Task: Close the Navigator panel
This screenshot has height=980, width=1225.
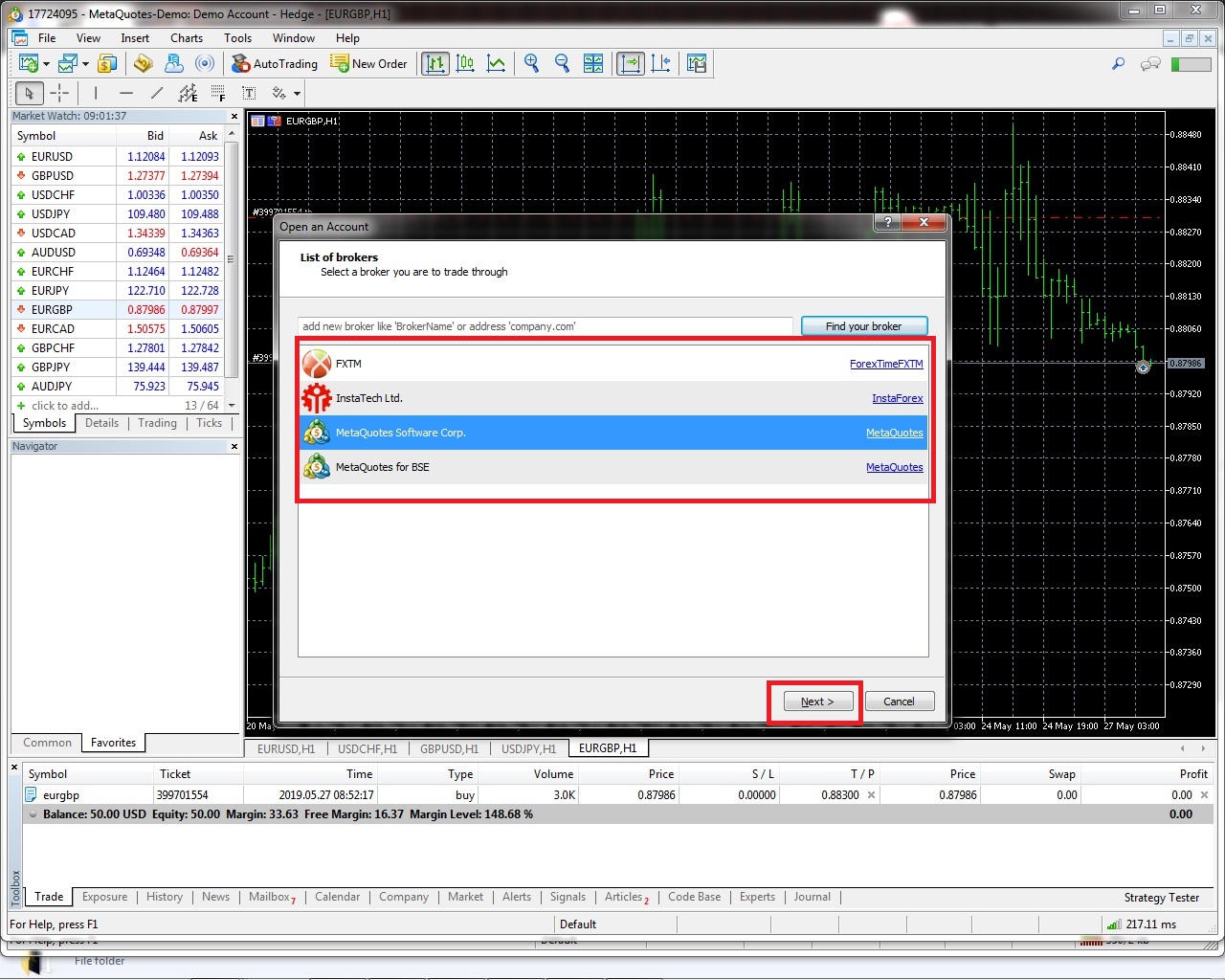Action: [234, 447]
